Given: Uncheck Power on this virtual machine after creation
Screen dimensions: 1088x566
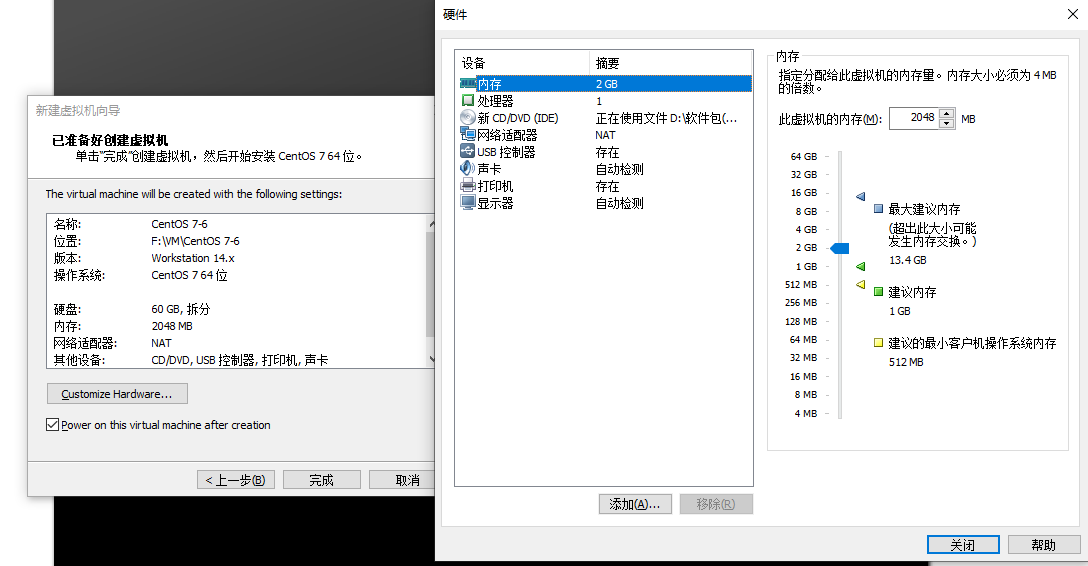Looking at the screenshot, I should 52,424.
